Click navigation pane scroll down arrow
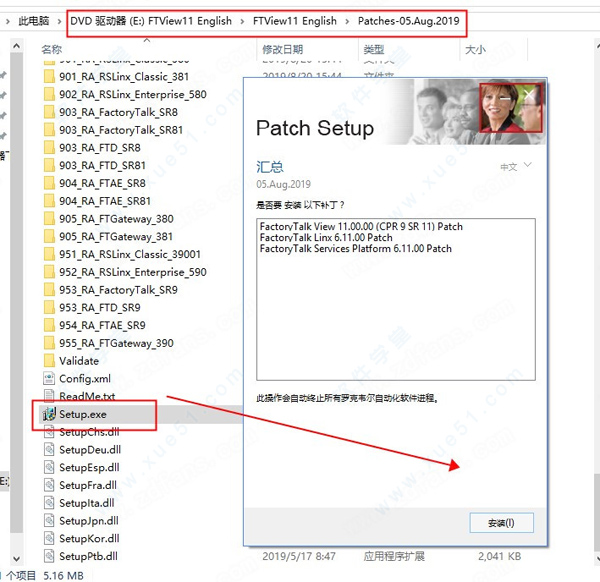The width and height of the screenshot is (600, 582). coord(16,559)
